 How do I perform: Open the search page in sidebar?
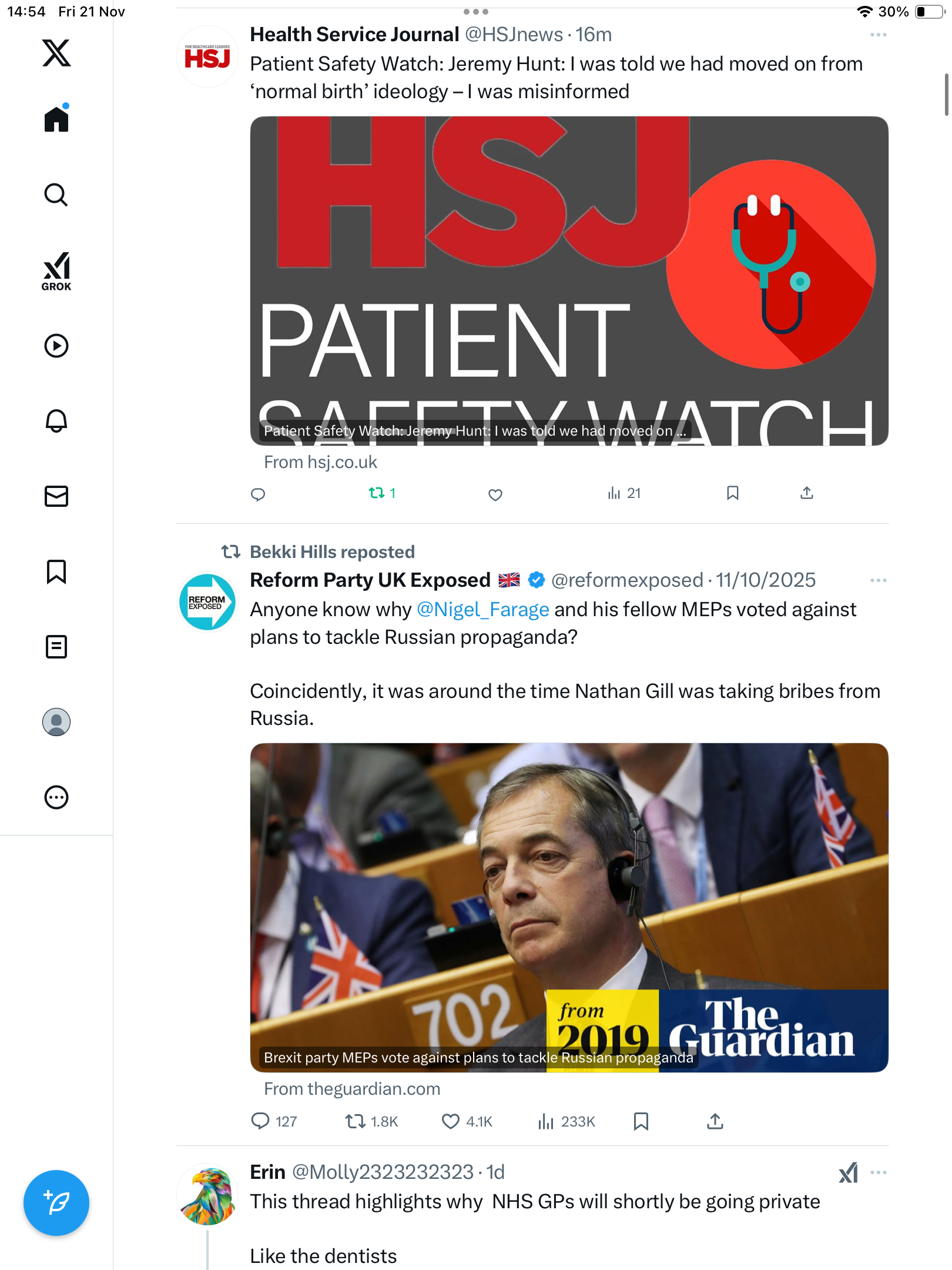(x=56, y=195)
